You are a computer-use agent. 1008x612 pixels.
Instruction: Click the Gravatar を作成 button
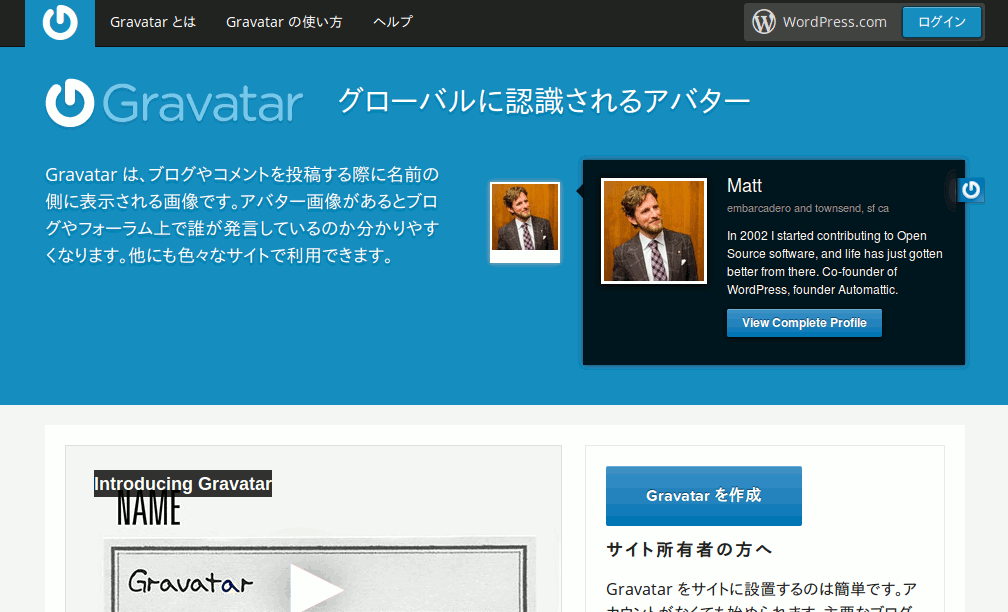[x=703, y=496]
